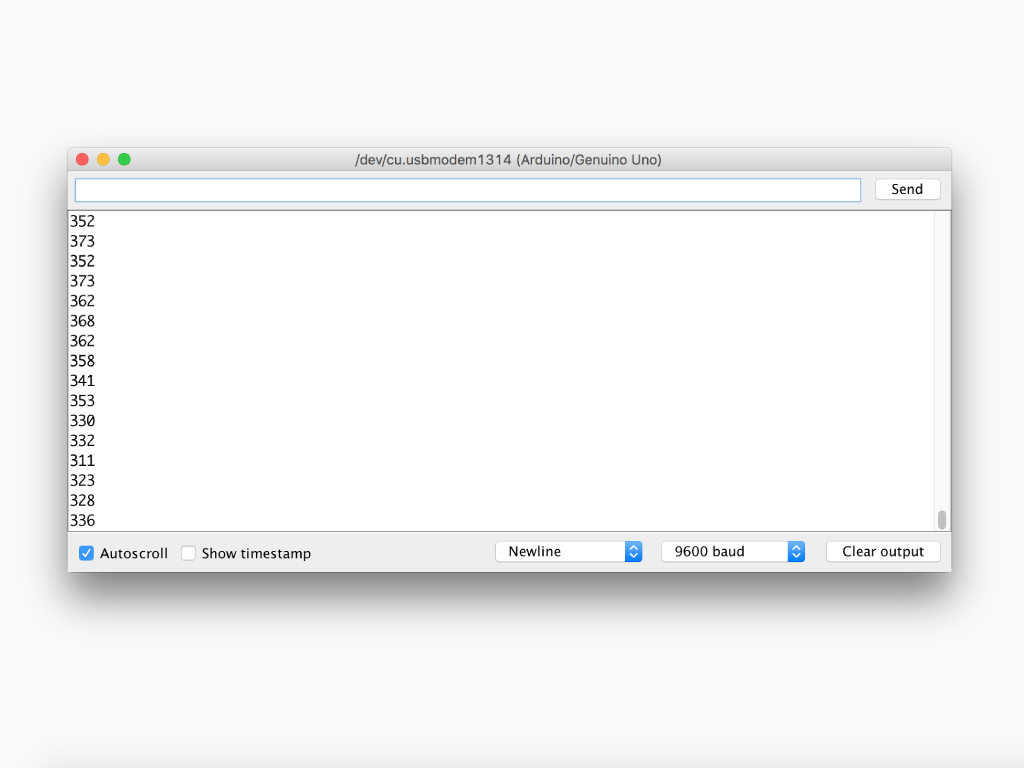1024x768 pixels.
Task: Click the Clear output button
Action: tap(883, 552)
